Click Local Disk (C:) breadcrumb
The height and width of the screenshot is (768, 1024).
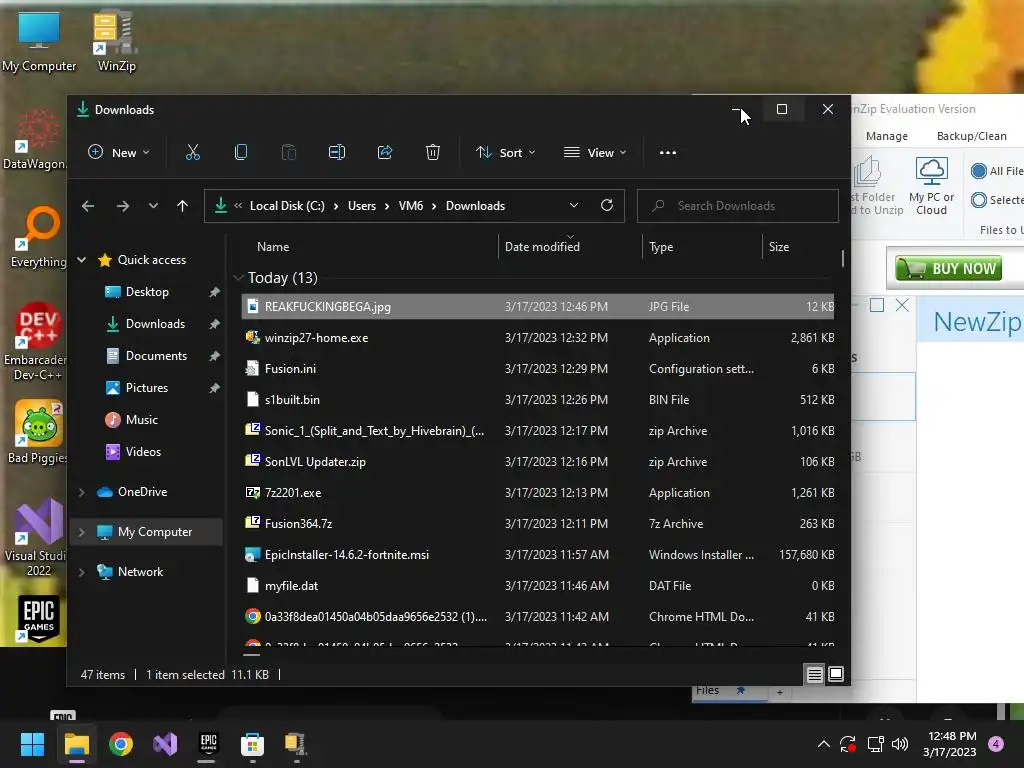[x=287, y=206]
